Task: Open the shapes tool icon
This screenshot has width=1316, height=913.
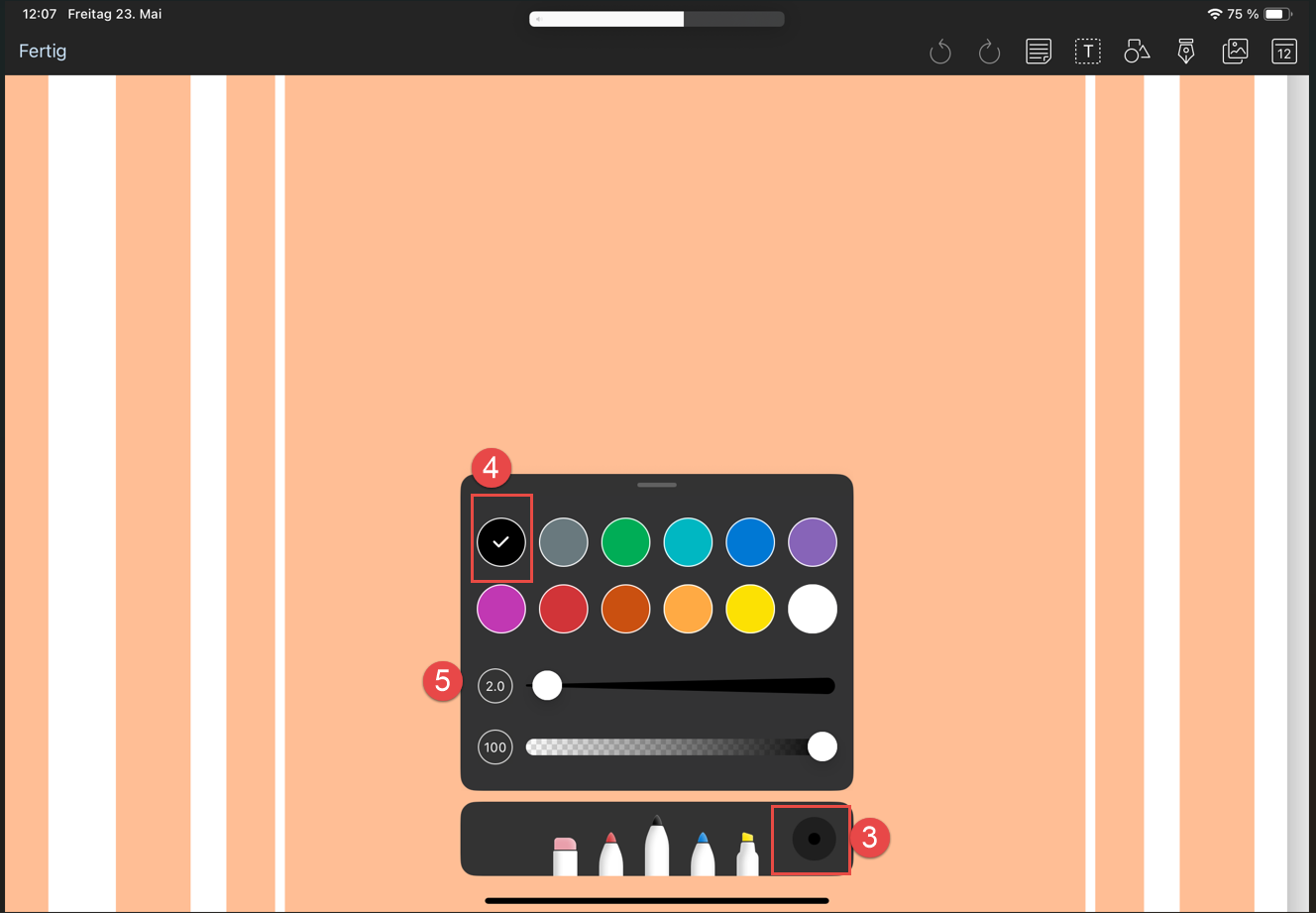Action: [x=1137, y=52]
